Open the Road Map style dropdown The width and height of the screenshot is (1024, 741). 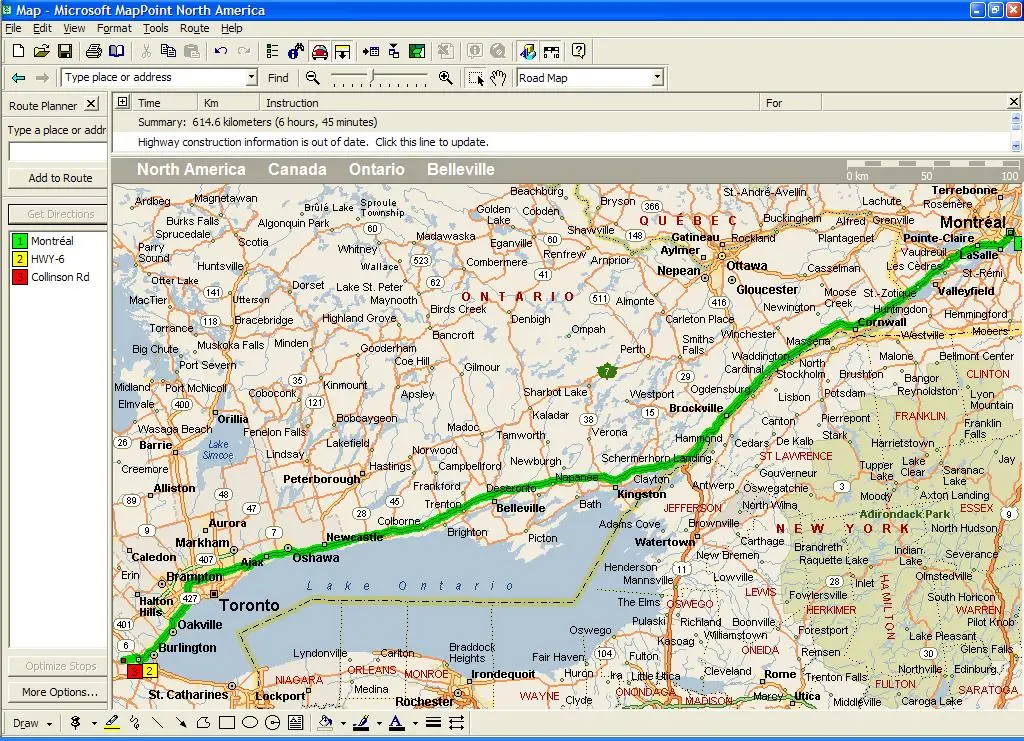click(x=657, y=78)
